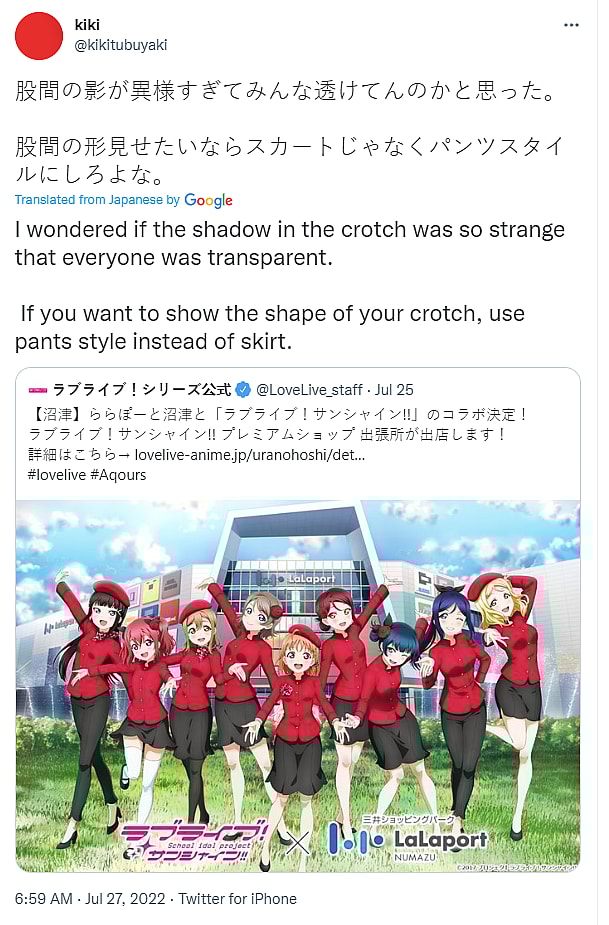
Task: Open the three-dot more options menu
Action: (x=571, y=25)
